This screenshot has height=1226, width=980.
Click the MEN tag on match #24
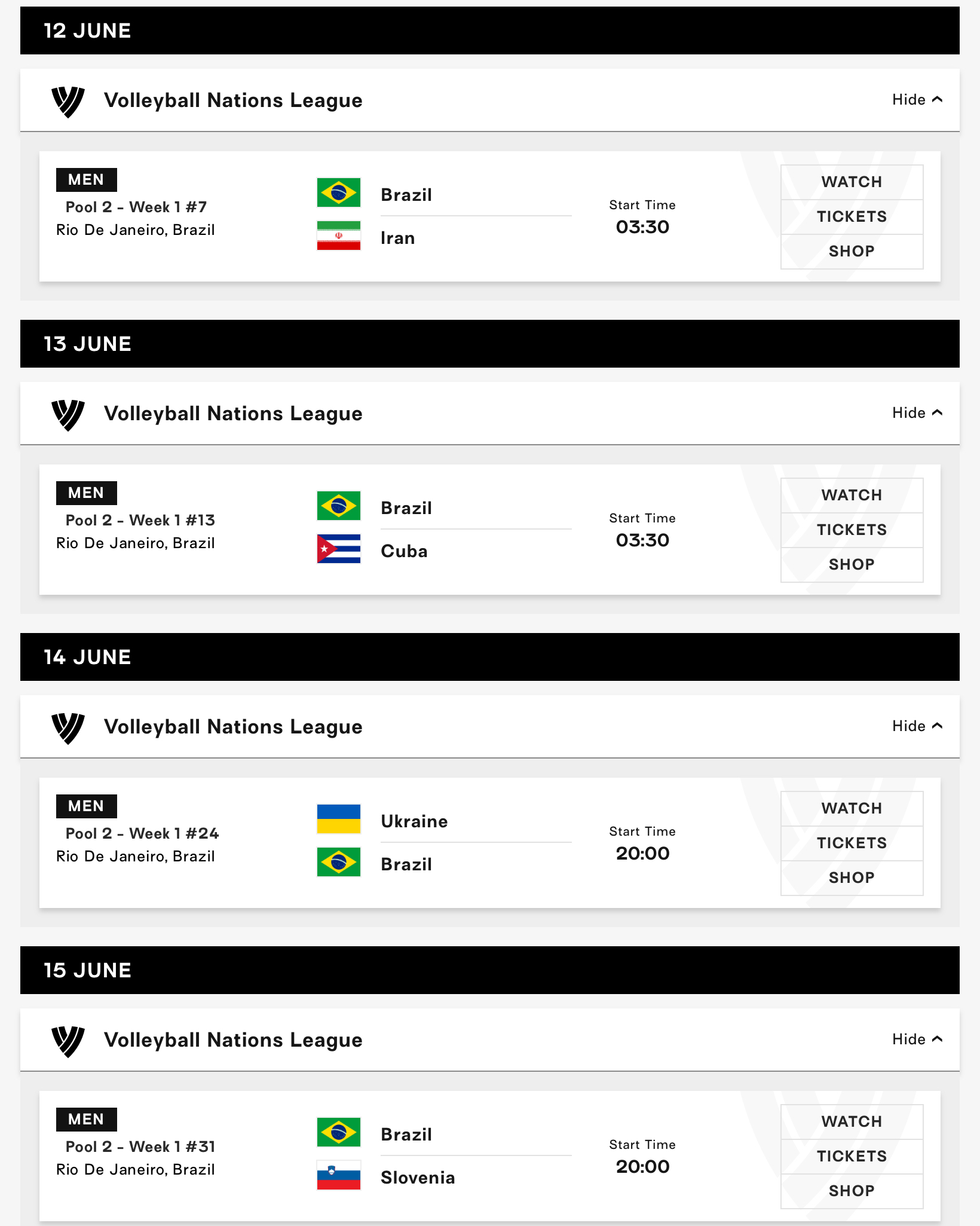[x=87, y=806]
